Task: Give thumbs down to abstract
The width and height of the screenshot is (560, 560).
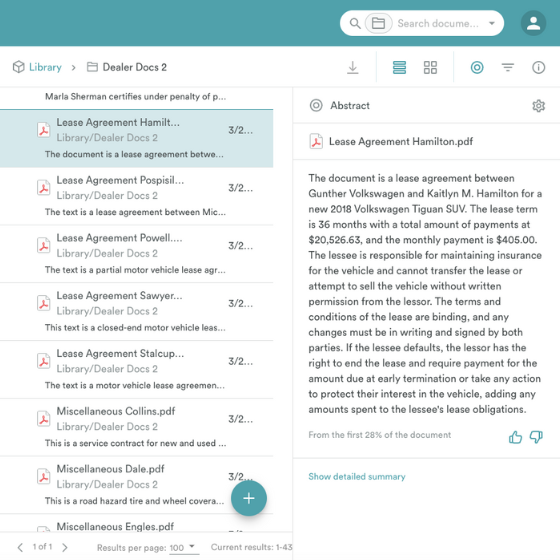Action: tap(536, 437)
